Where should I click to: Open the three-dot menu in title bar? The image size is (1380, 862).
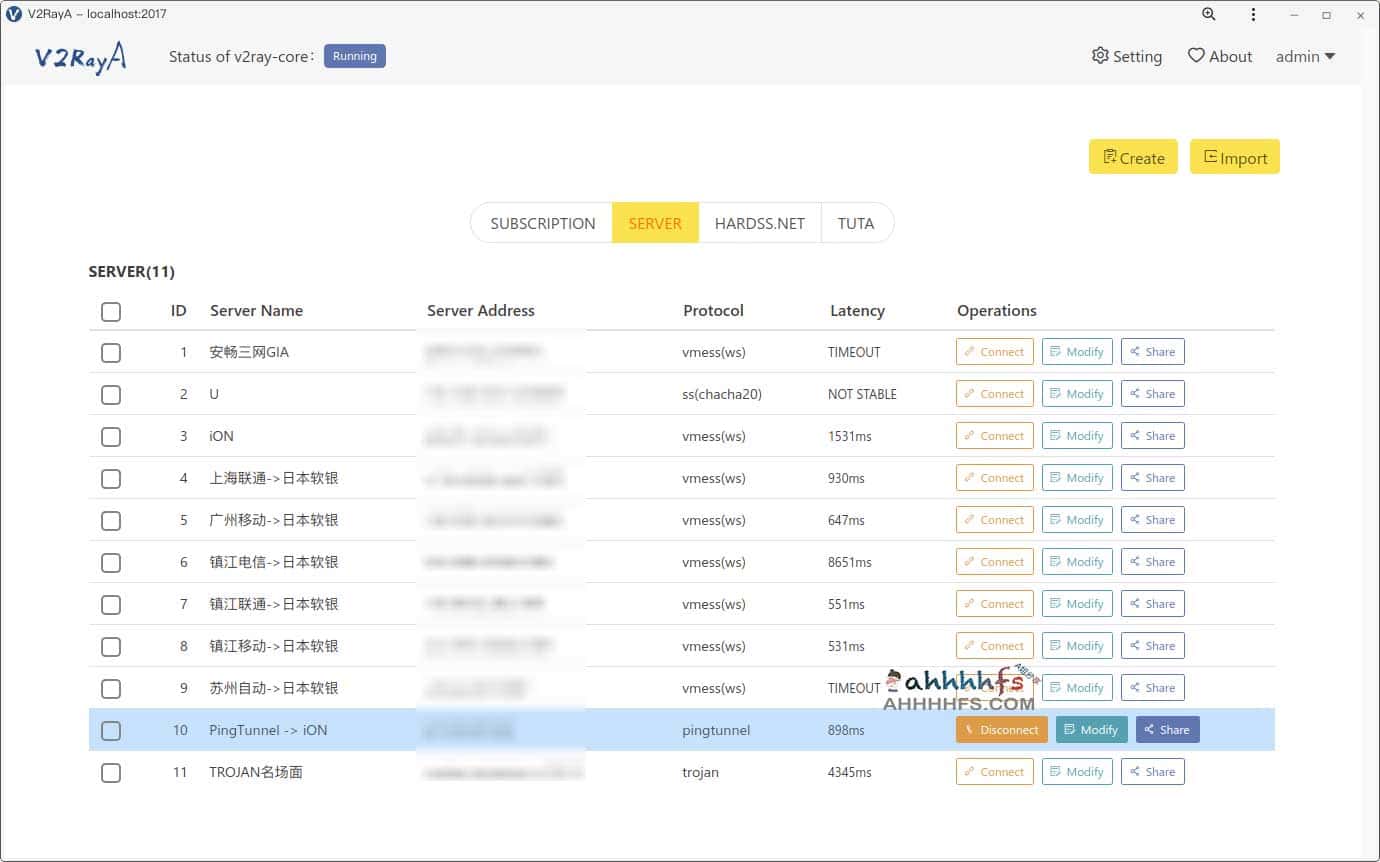pyautogui.click(x=1253, y=14)
